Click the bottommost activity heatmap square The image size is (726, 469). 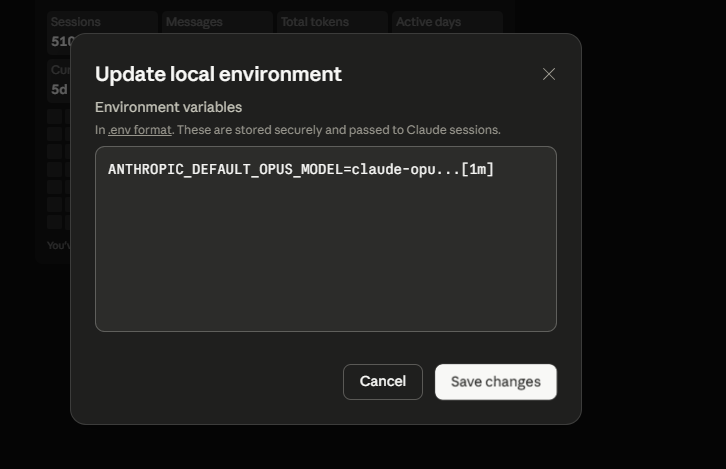click(55, 222)
